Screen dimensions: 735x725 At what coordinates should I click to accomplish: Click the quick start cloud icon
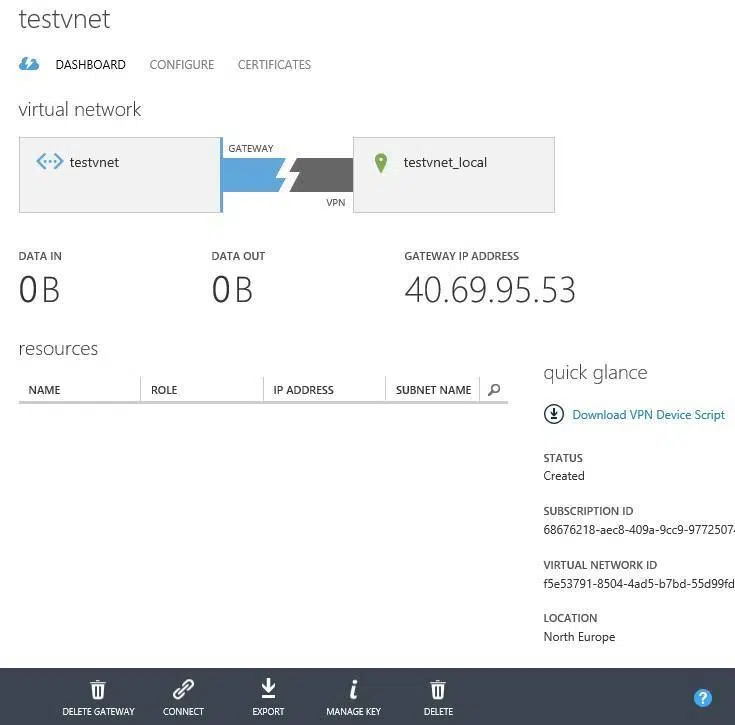tap(29, 65)
